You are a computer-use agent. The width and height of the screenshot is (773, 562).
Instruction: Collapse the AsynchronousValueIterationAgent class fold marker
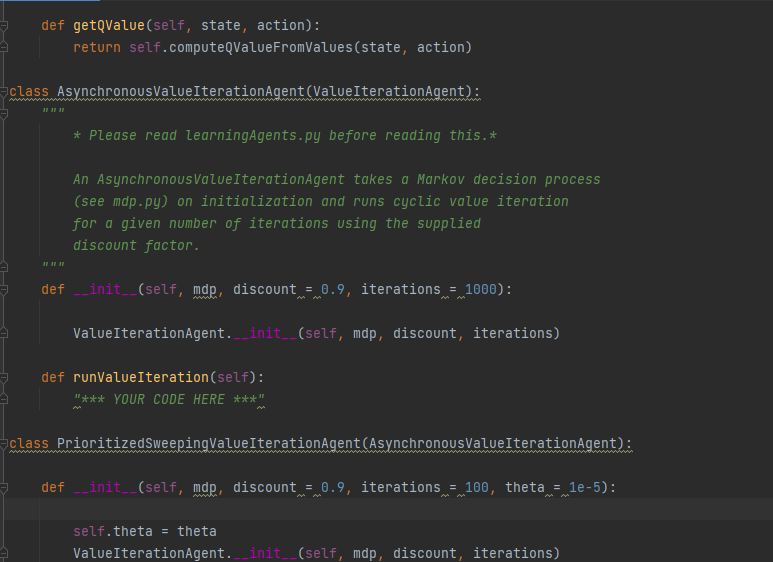[4, 92]
